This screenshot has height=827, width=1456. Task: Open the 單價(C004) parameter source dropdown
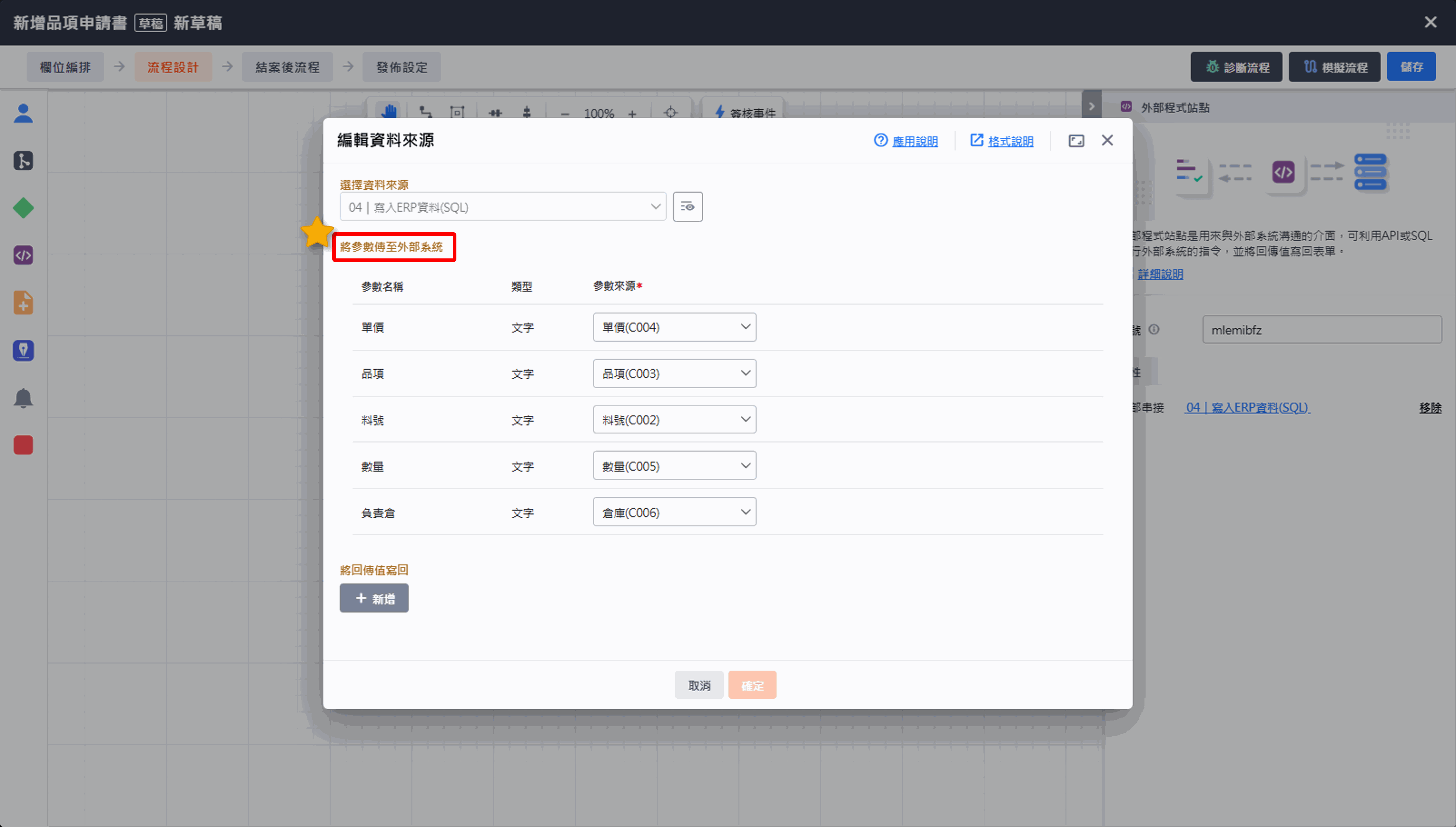click(x=674, y=327)
